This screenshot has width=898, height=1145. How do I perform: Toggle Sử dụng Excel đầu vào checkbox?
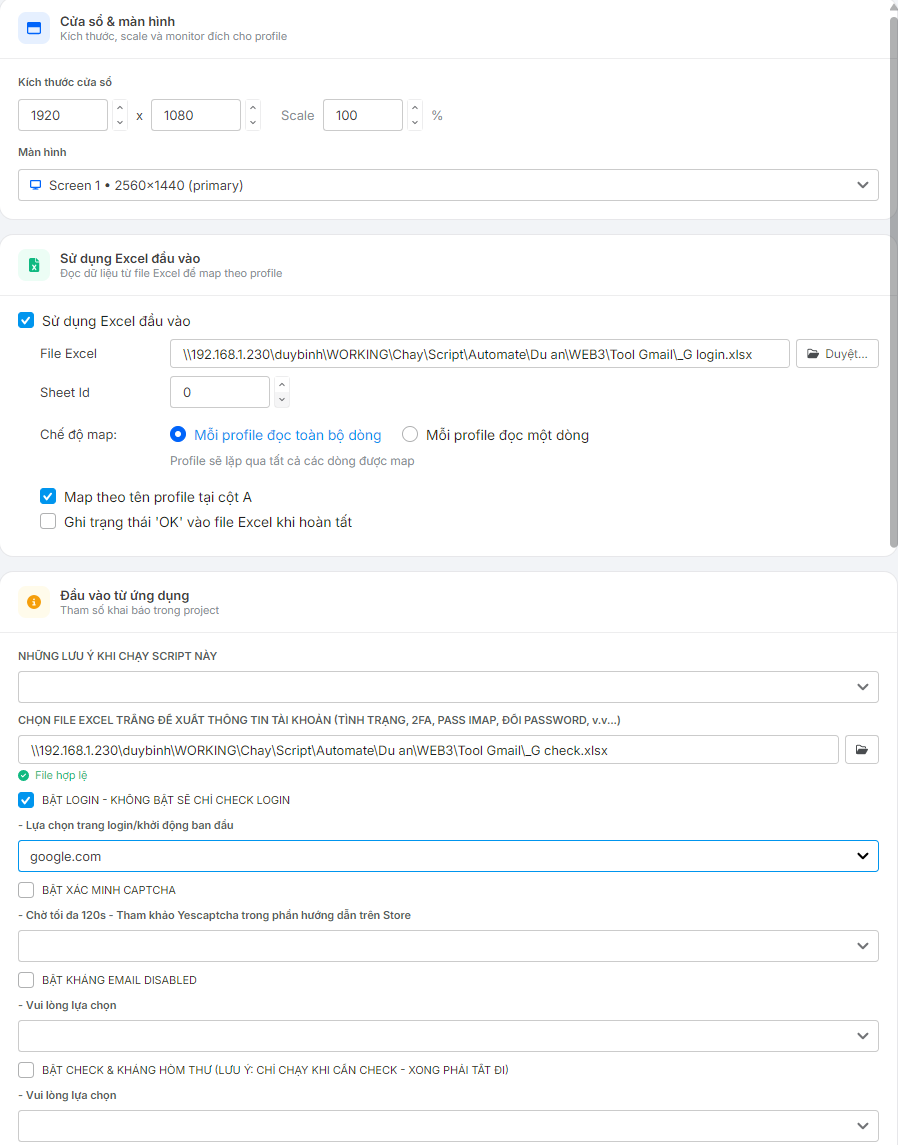[x=26, y=321]
